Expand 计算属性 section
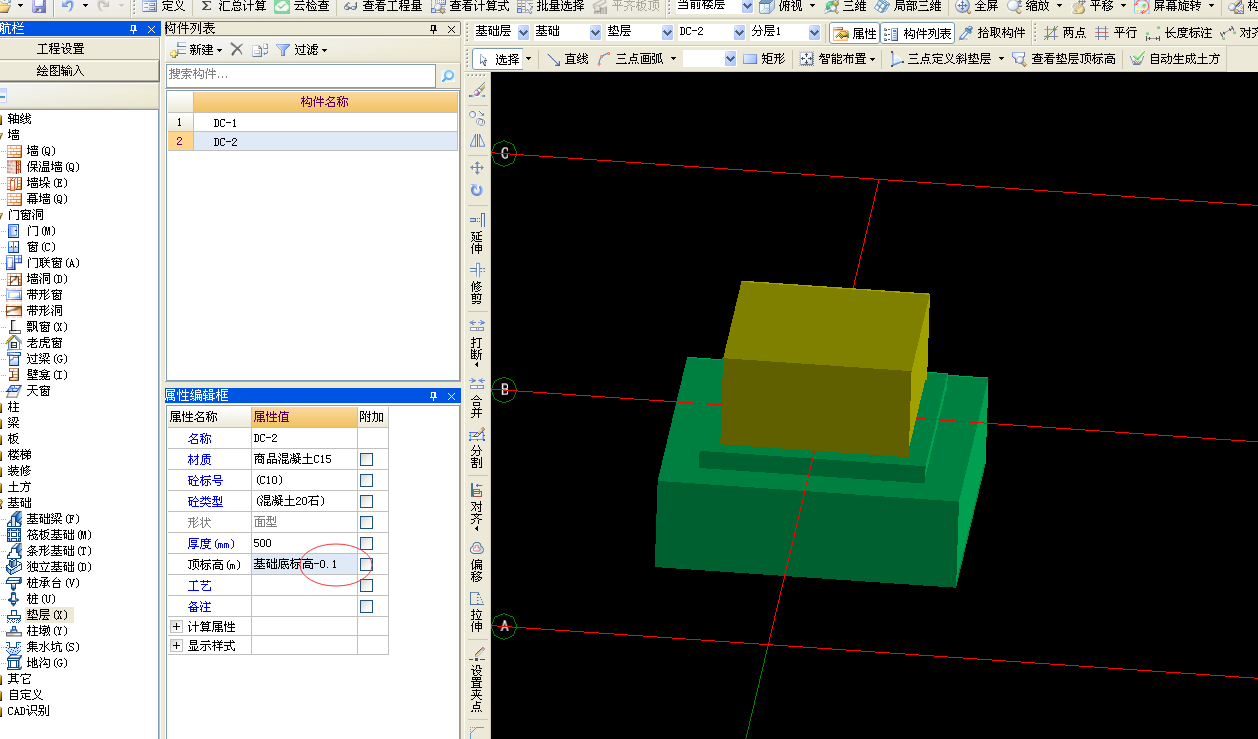1258x739 pixels. [x=176, y=626]
